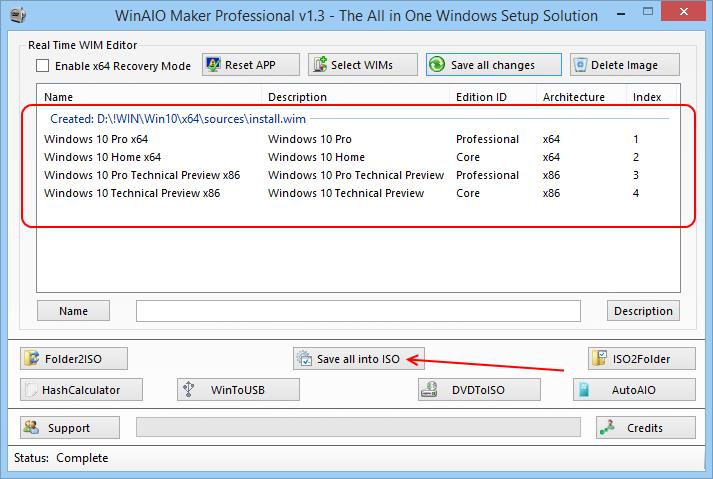Click the AutoAIO blue icon
Viewport: 713px width, 479px height.
(584, 390)
